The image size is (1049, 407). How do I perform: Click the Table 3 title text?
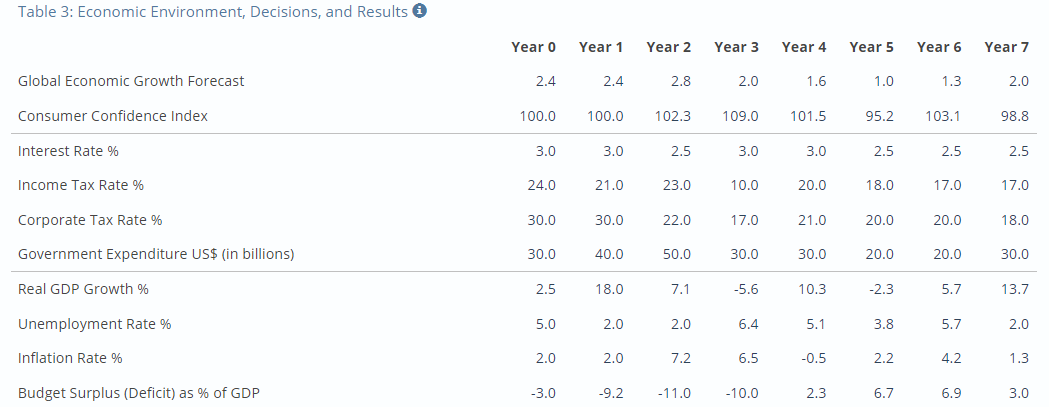tap(213, 12)
